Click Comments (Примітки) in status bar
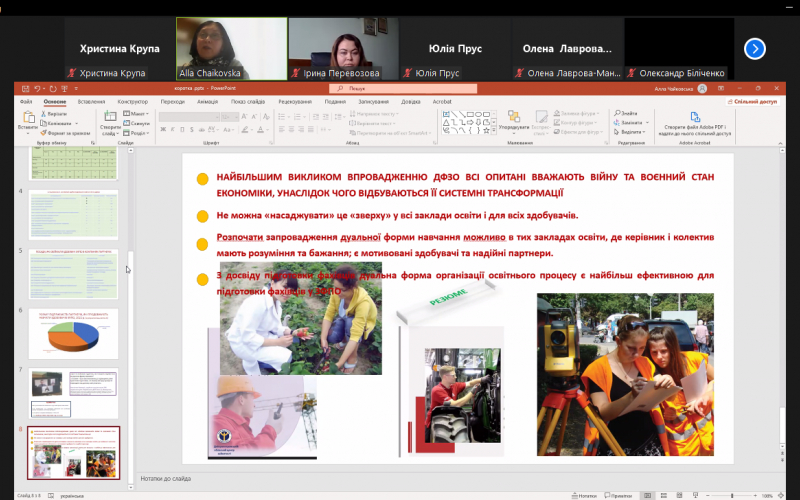Screen dimensions: 800x500 click(x=618, y=495)
